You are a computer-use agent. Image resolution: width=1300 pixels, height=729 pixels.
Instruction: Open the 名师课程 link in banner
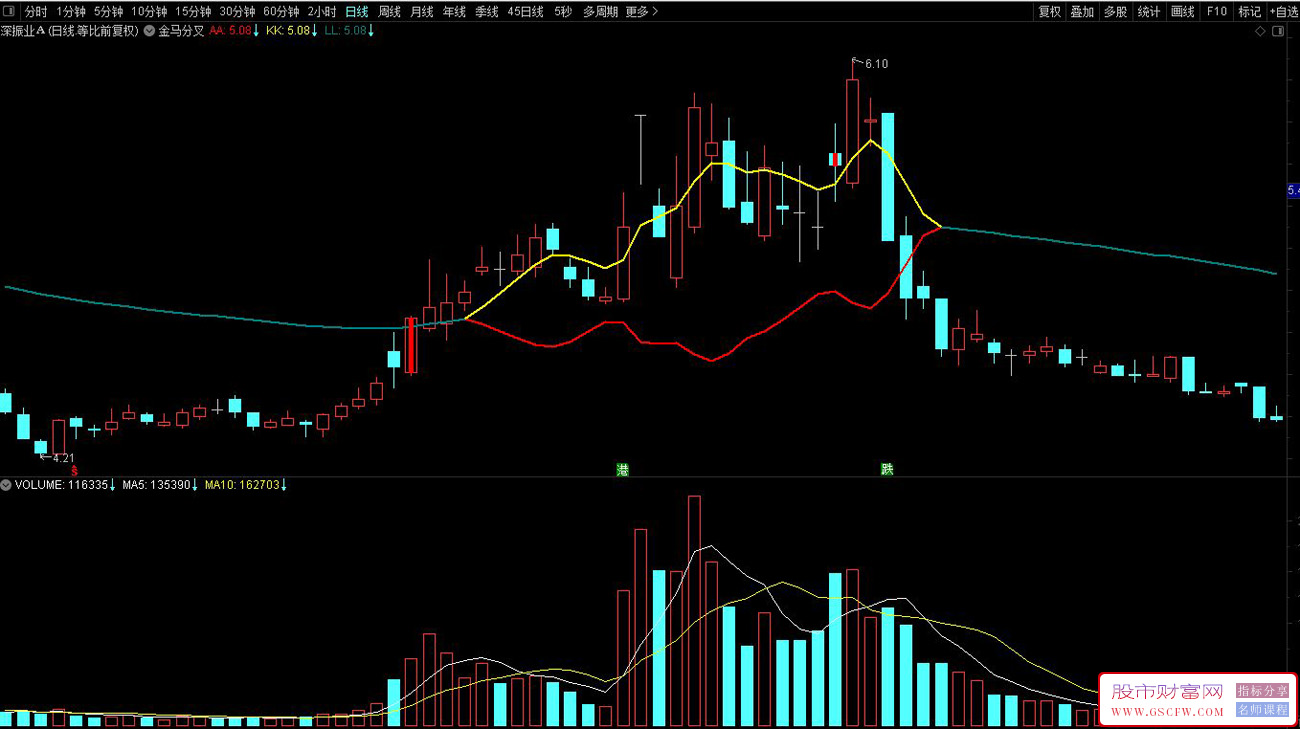(x=1263, y=709)
